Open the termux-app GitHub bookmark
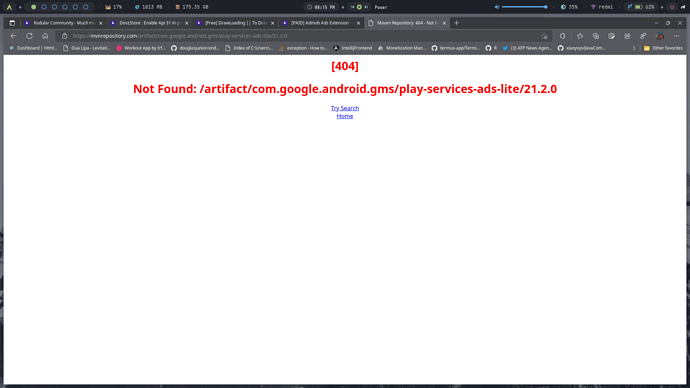Screen dimensions: 690x388 pos(456,48)
